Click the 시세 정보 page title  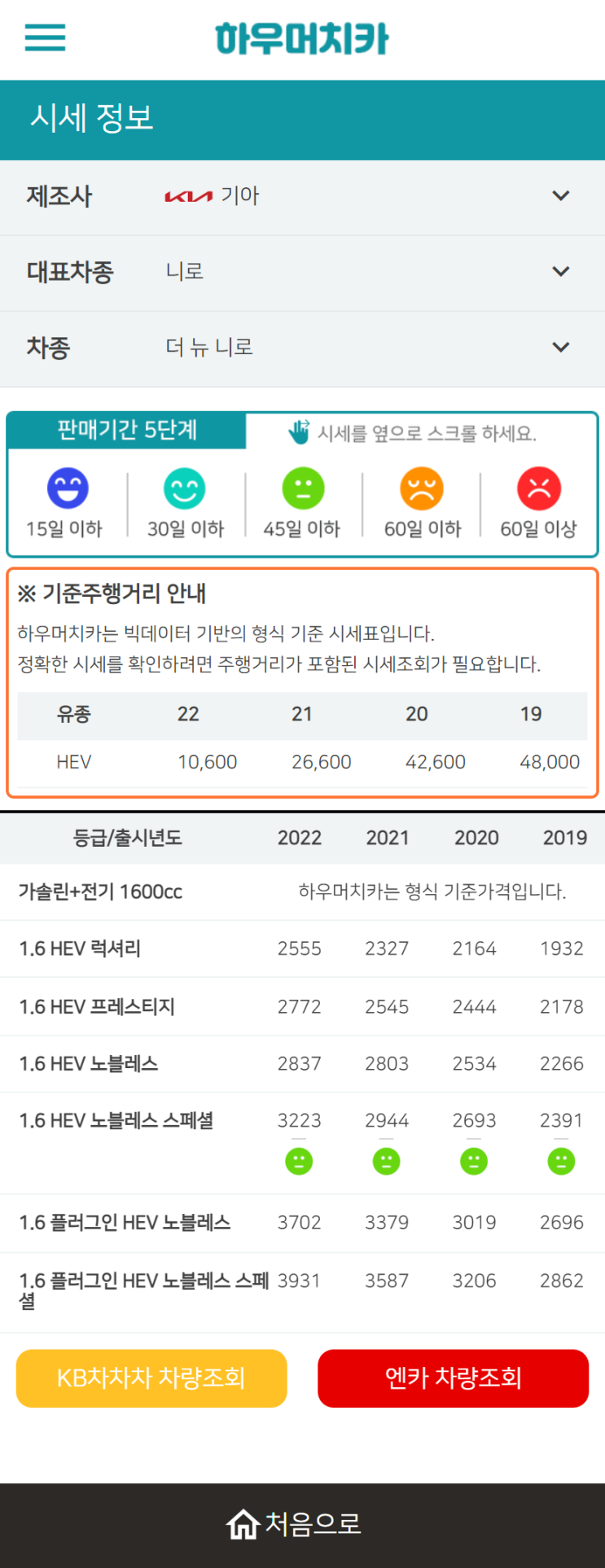[92, 118]
